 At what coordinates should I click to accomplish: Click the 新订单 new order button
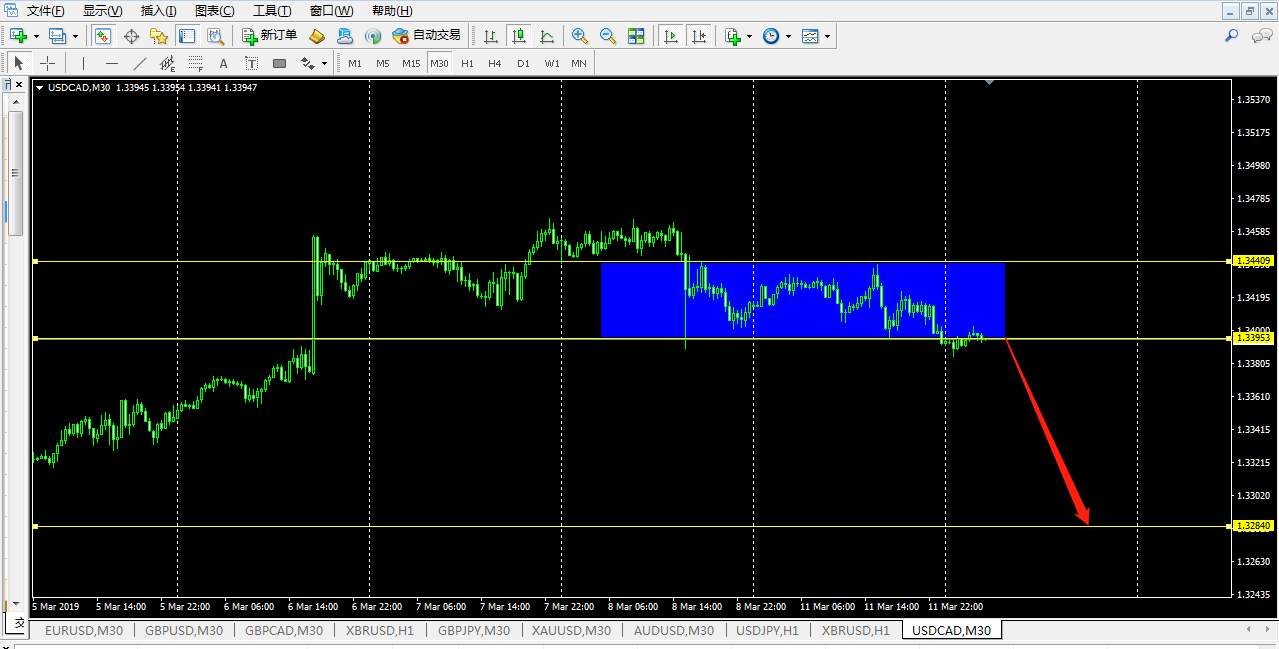click(269, 36)
